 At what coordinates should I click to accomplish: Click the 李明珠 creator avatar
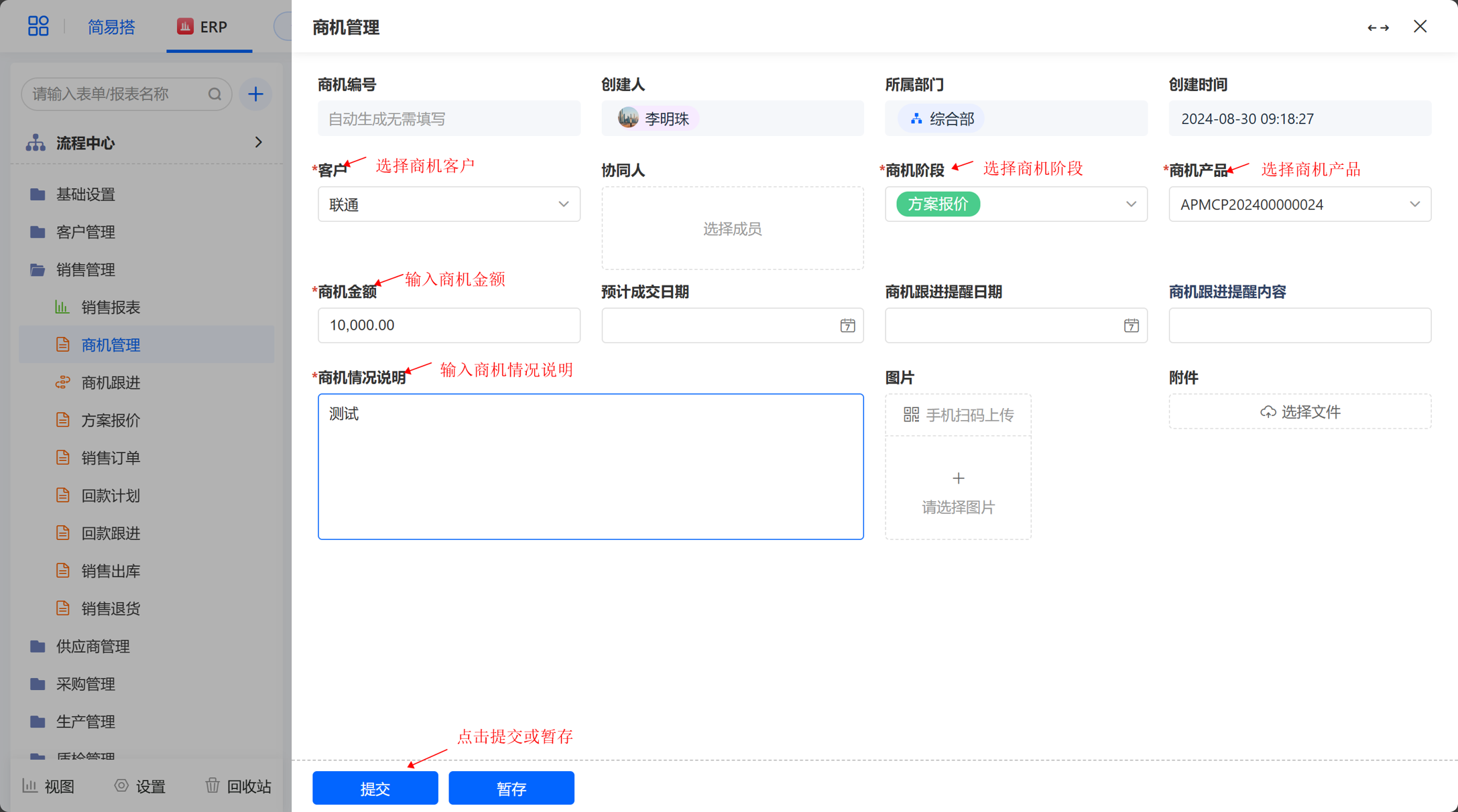click(628, 118)
